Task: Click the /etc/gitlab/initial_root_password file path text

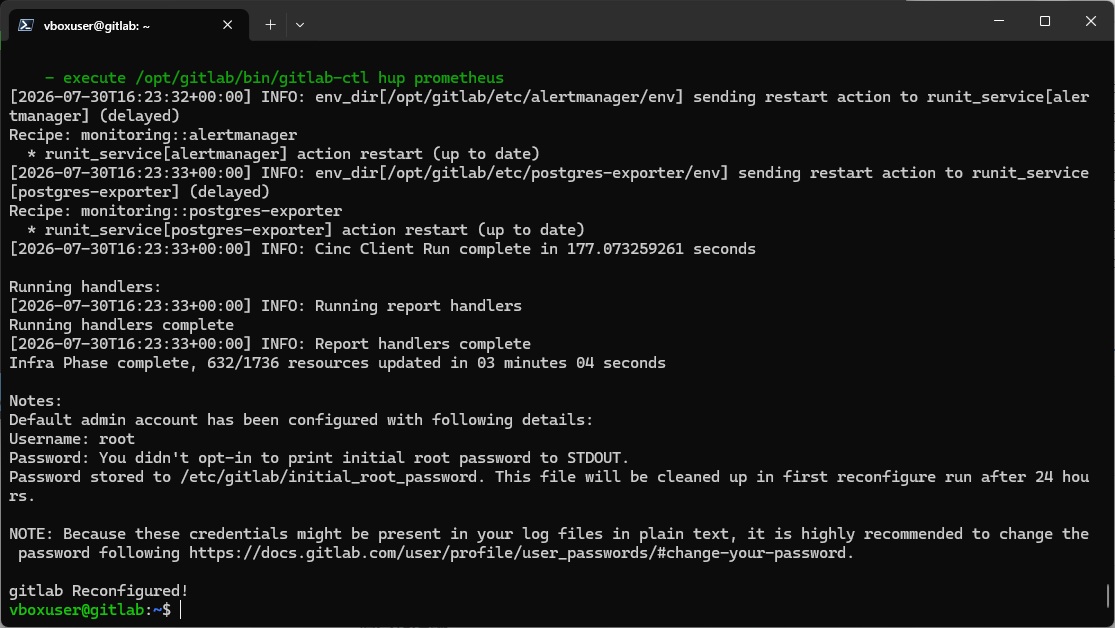Action: pyautogui.click(x=329, y=477)
